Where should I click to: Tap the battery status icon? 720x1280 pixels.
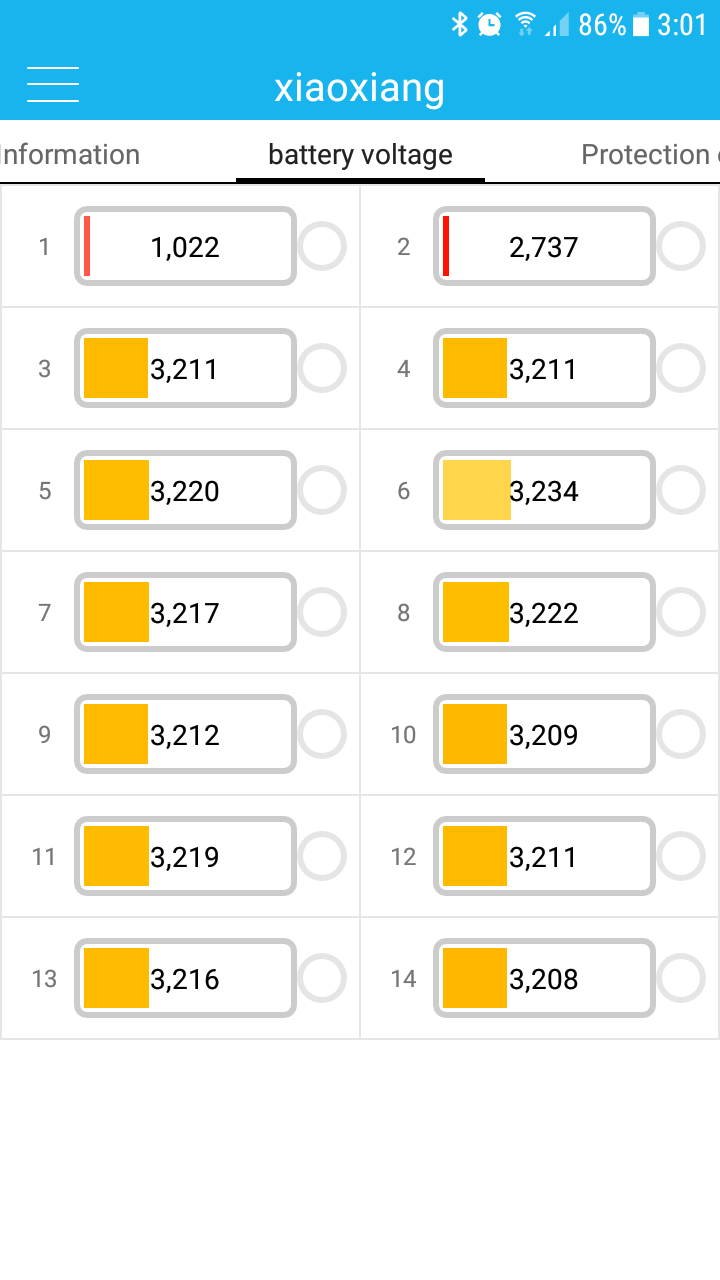tap(641, 25)
